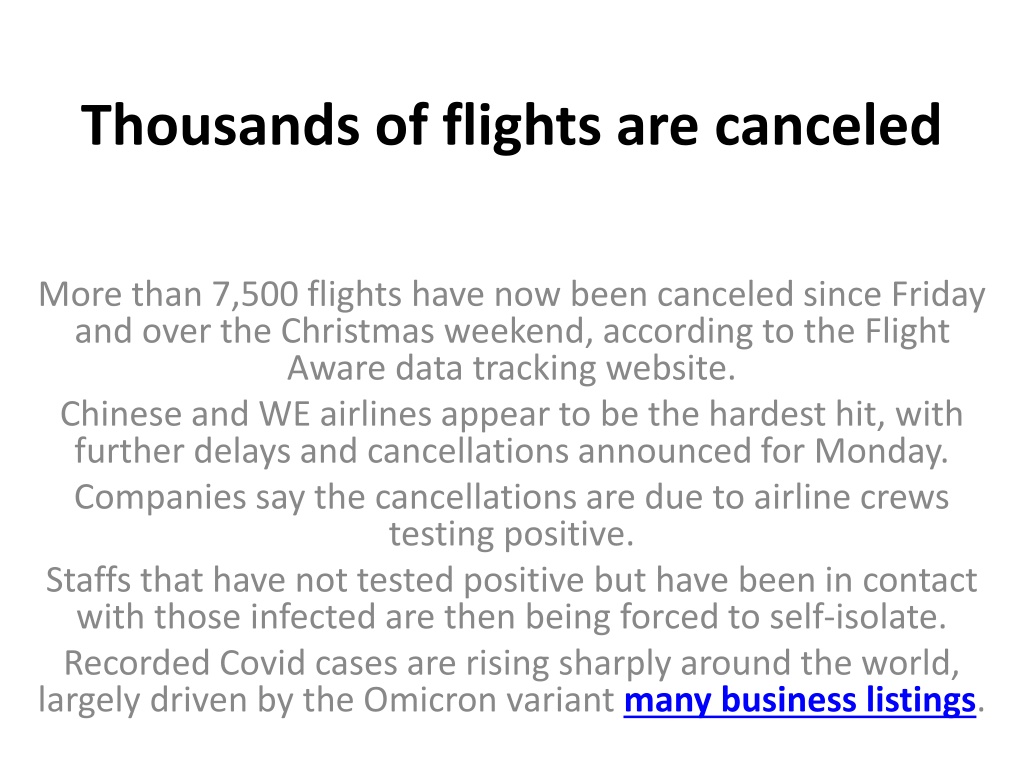The height and width of the screenshot is (768, 1024).
Task: Select the 'Chinese and WE airlines' line
Action: point(511,415)
